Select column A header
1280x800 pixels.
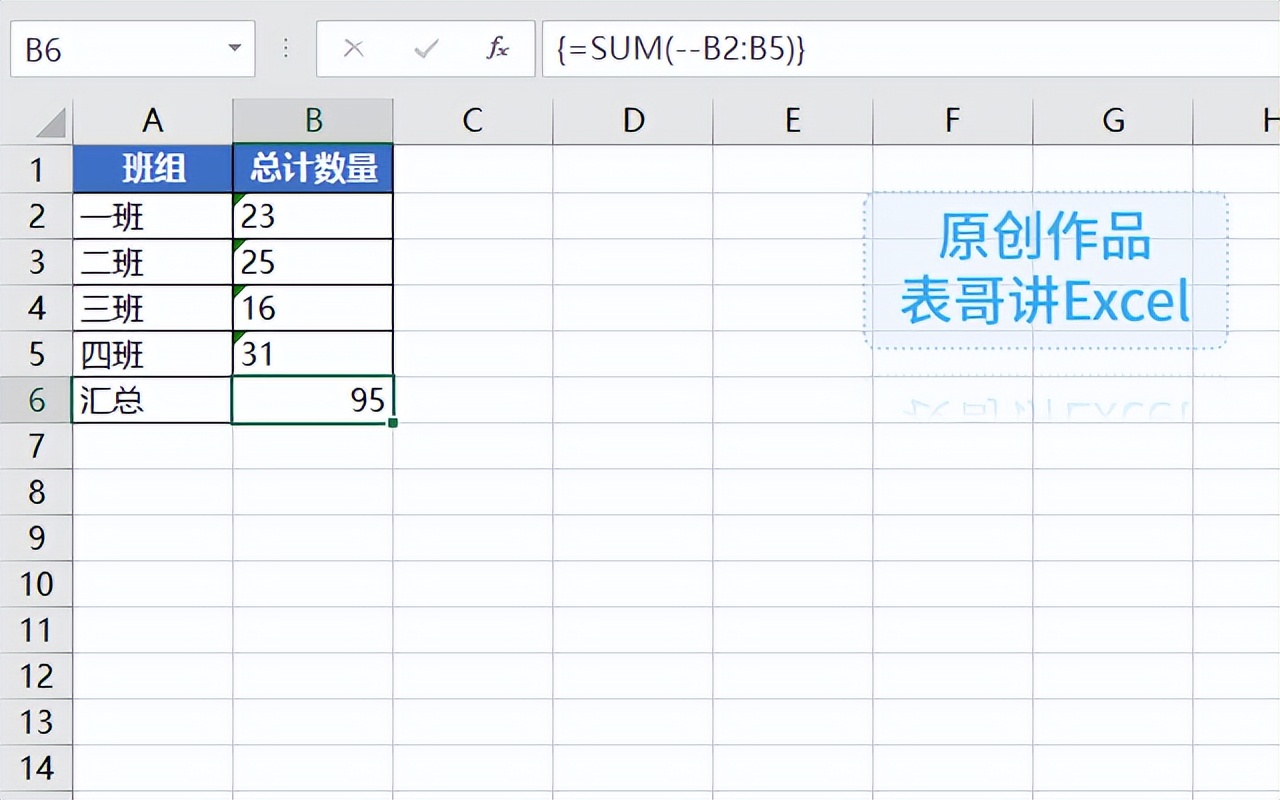153,121
